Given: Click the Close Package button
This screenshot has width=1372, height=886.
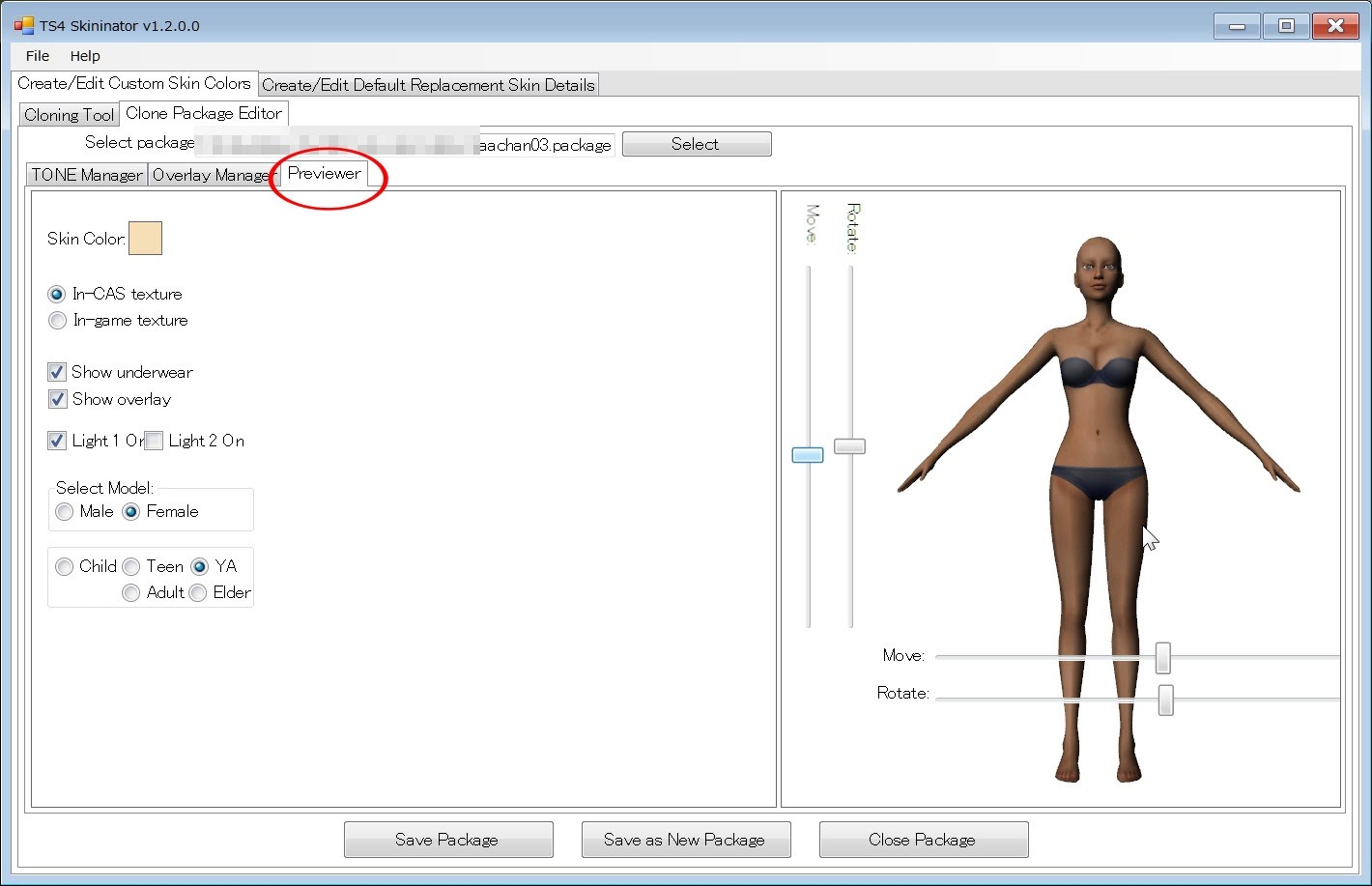Looking at the screenshot, I should [x=923, y=840].
